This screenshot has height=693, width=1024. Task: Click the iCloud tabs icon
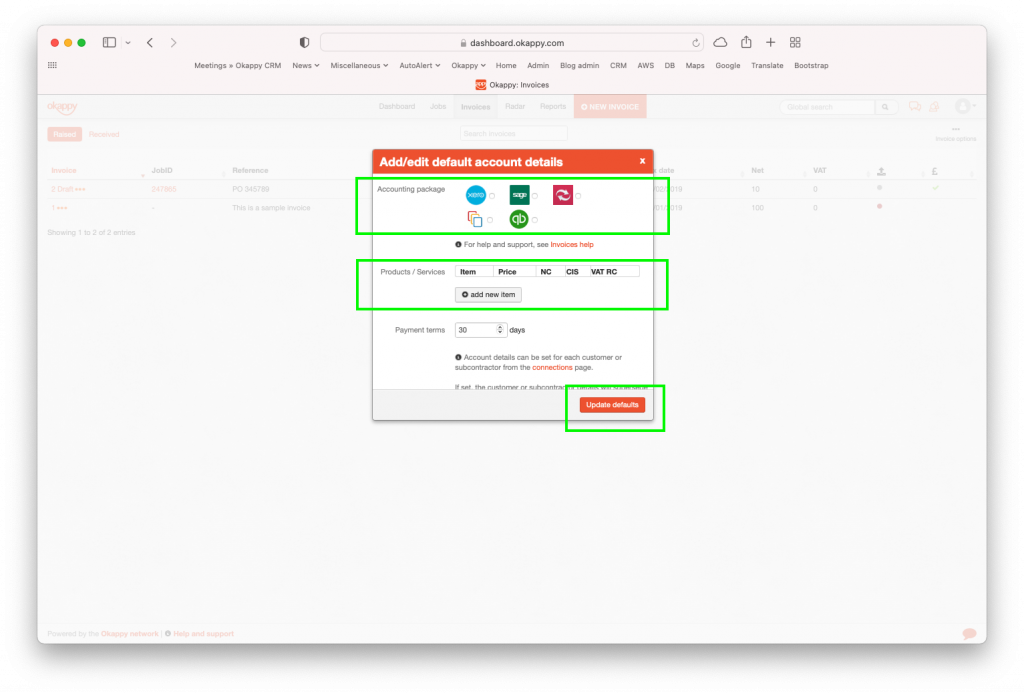[x=720, y=42]
